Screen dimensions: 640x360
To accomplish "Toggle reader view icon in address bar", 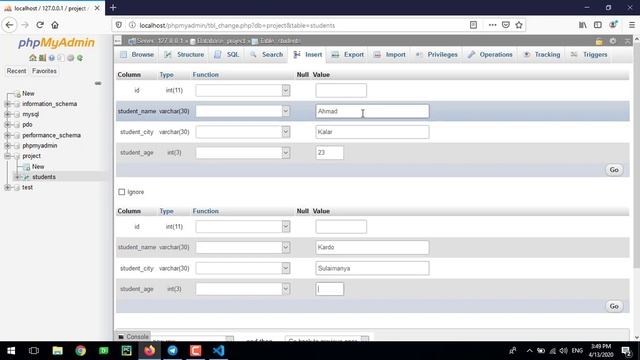I will coord(473,25).
